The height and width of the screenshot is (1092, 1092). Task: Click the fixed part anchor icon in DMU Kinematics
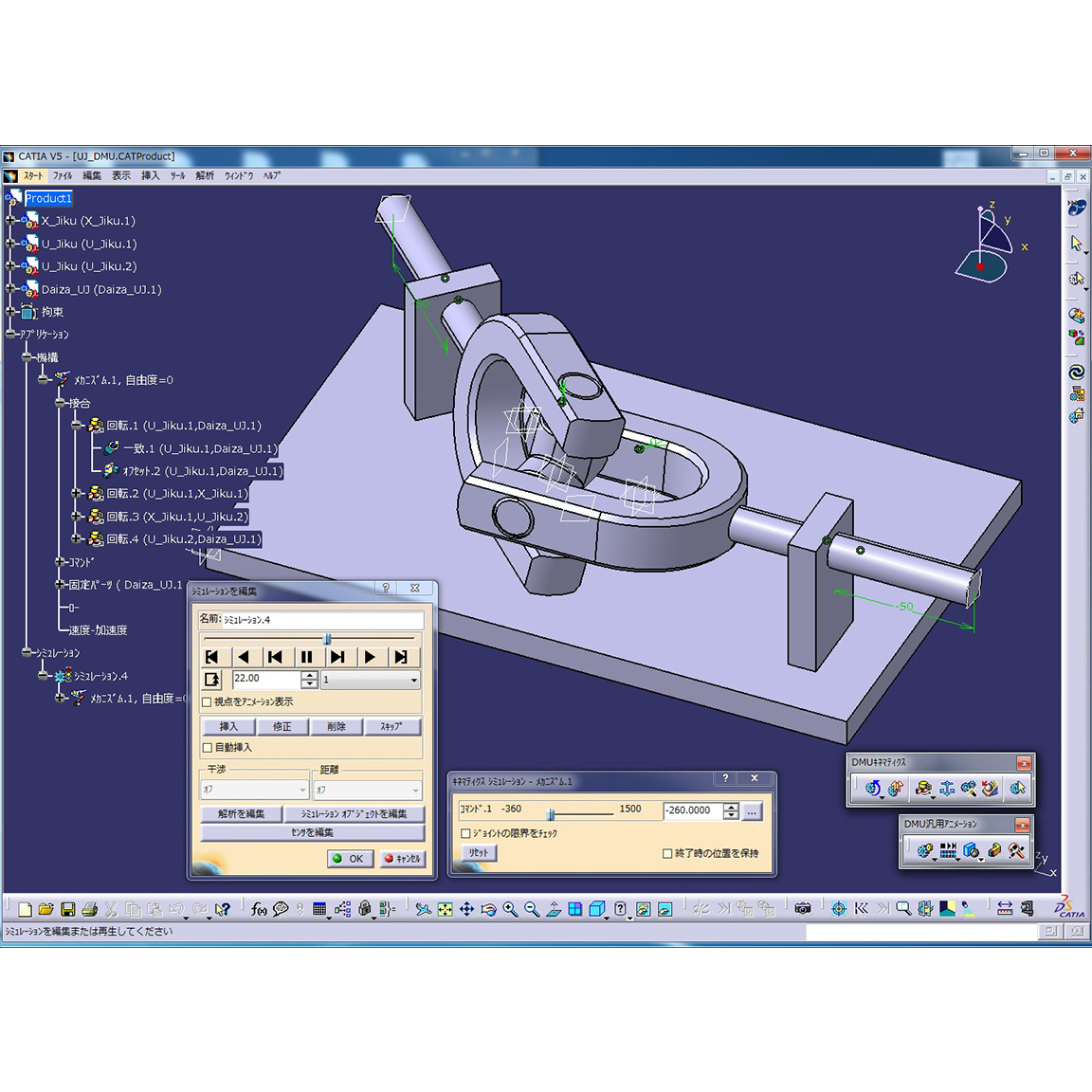coord(946,789)
